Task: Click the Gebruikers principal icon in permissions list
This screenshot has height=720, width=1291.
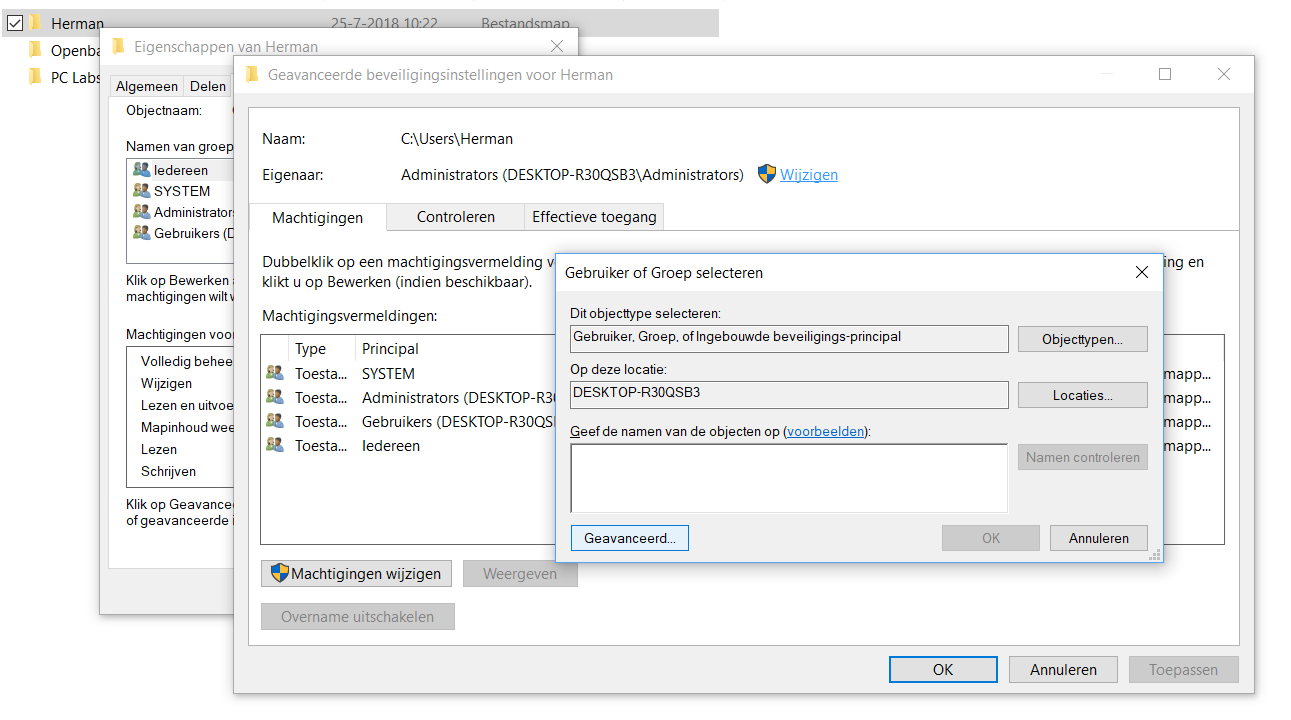Action: 275,421
